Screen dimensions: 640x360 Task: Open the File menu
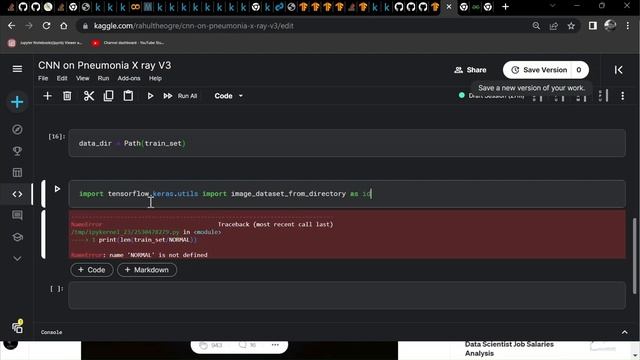coord(43,78)
